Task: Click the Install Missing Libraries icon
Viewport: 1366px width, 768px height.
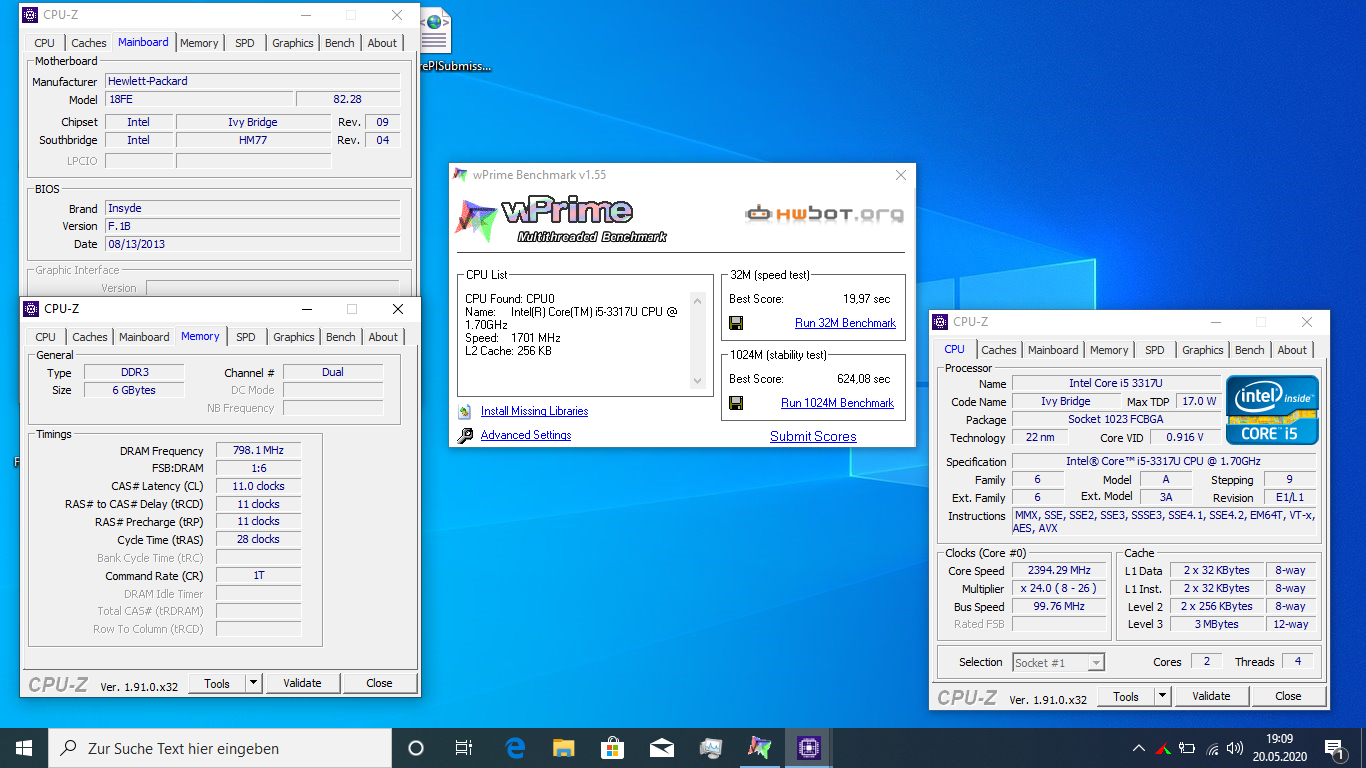Action: [464, 411]
